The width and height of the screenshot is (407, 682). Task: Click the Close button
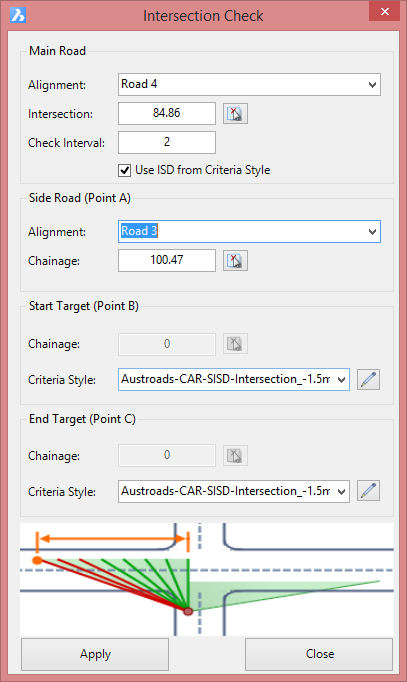320,654
